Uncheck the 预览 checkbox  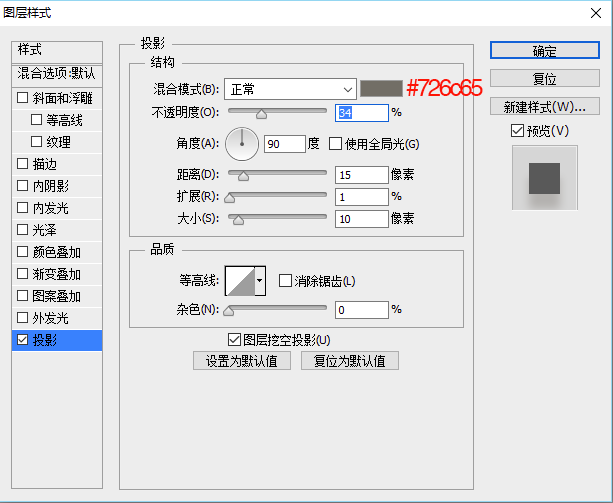tap(516, 131)
